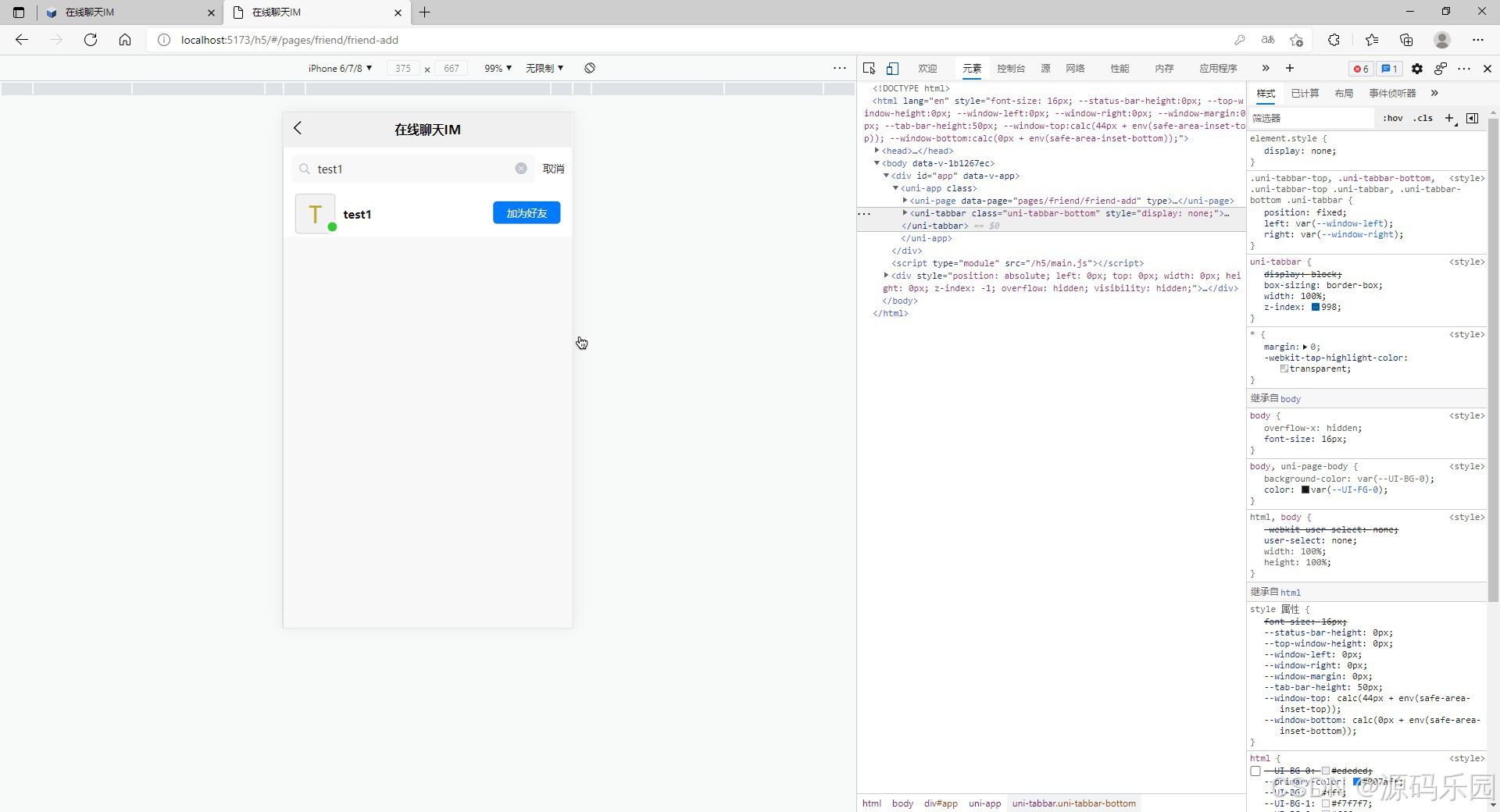Open the 已计算 styles tab

coord(1305,93)
